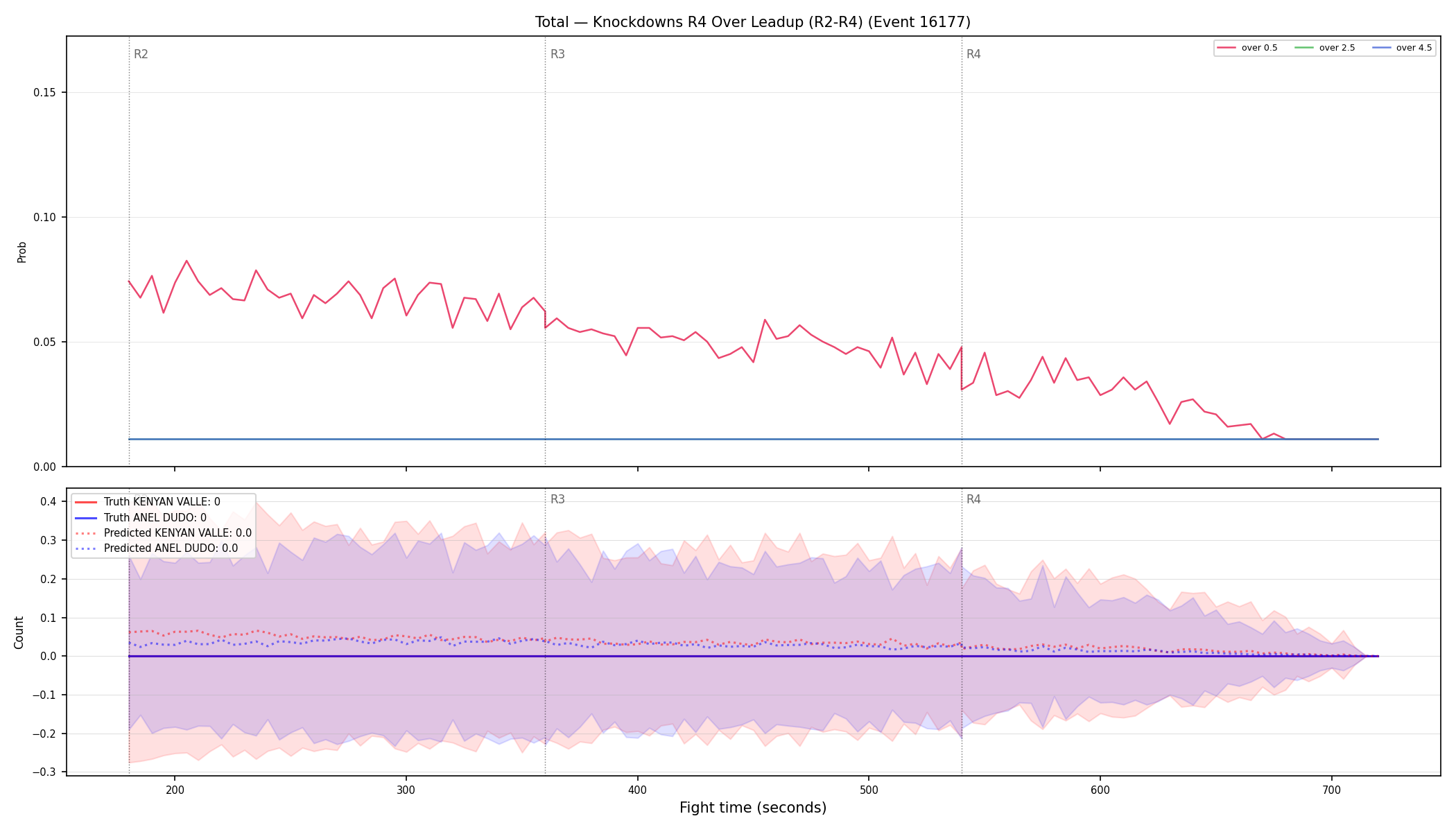Click the 'Truth KENYAN VALLE: 0' legend entry
Image resolution: width=1456 pixels, height=832 pixels.
(x=147, y=502)
